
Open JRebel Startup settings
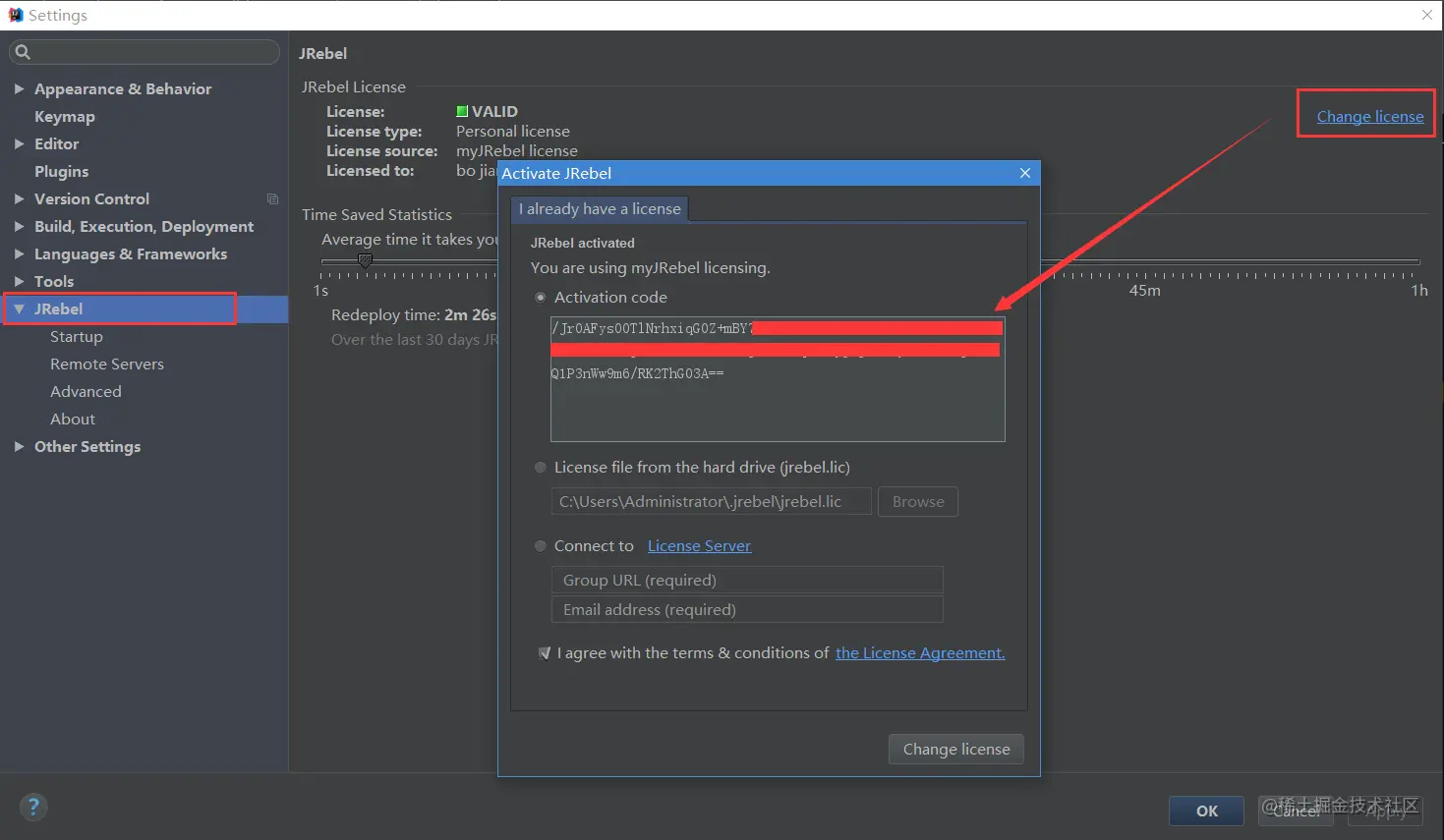[77, 336]
